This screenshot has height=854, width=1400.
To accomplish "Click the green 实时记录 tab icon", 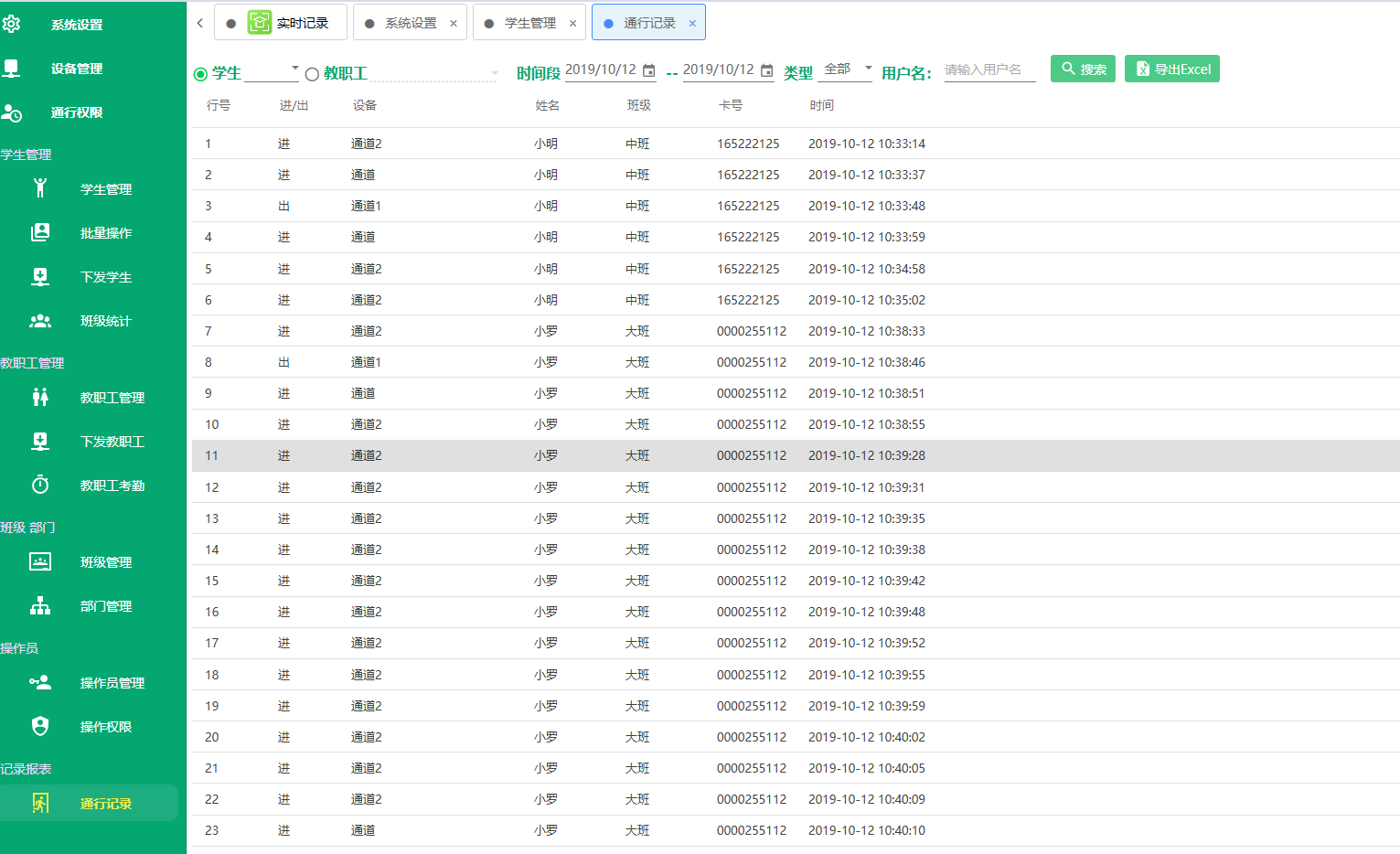I will point(260,22).
